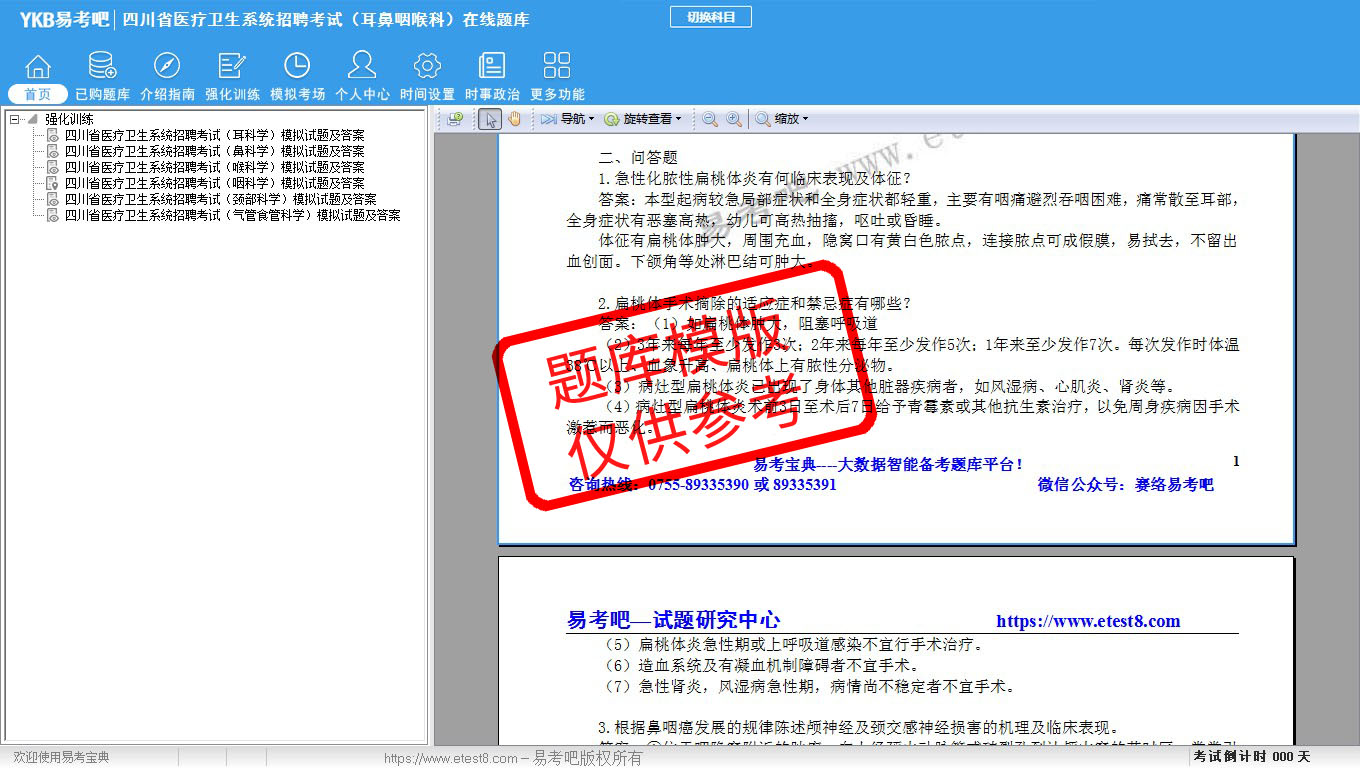Open 强化训练 training icon in top bar
Image resolution: width=1360 pixels, height=768 pixels.
[x=232, y=66]
